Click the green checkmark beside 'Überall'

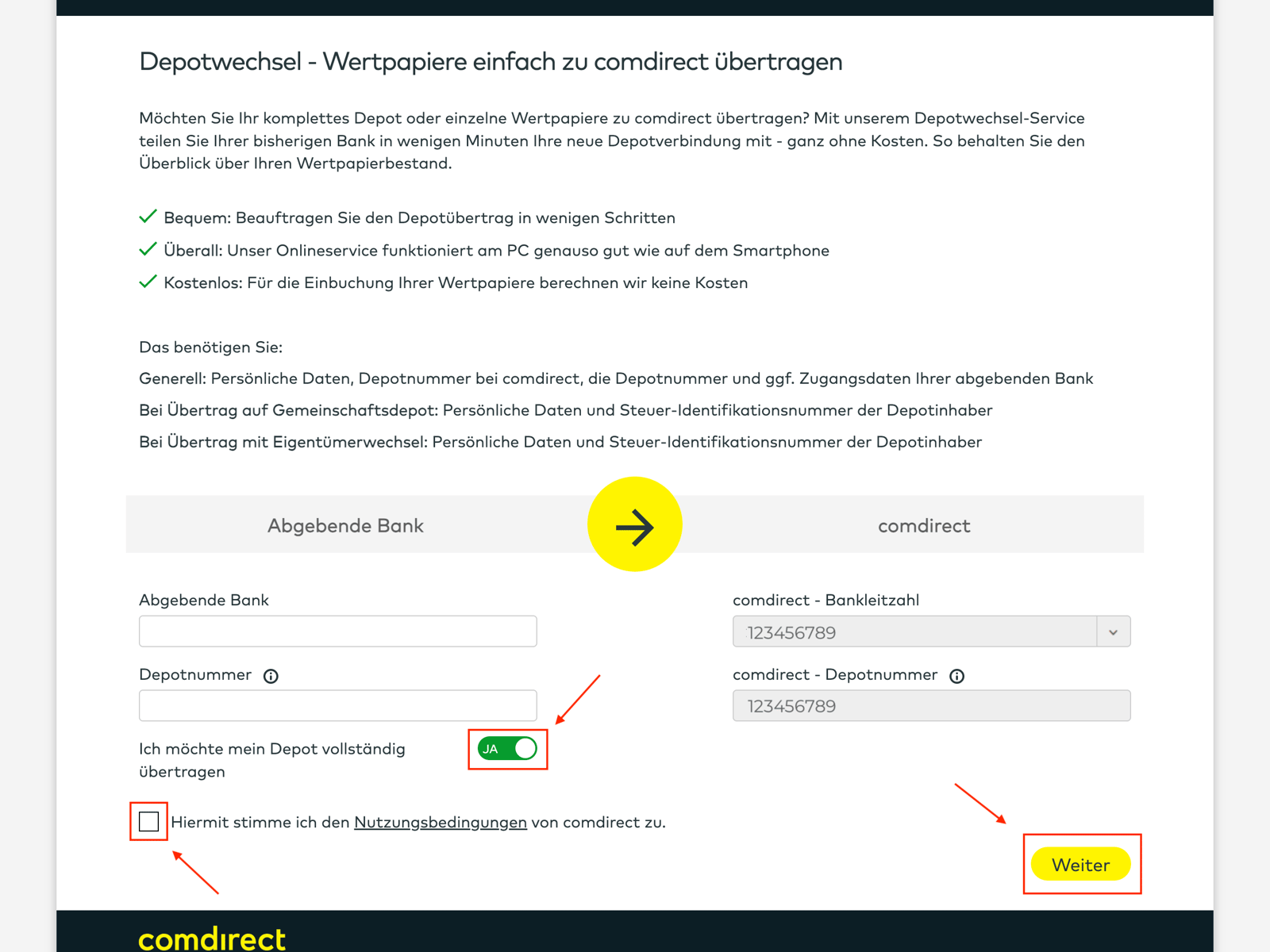148,248
